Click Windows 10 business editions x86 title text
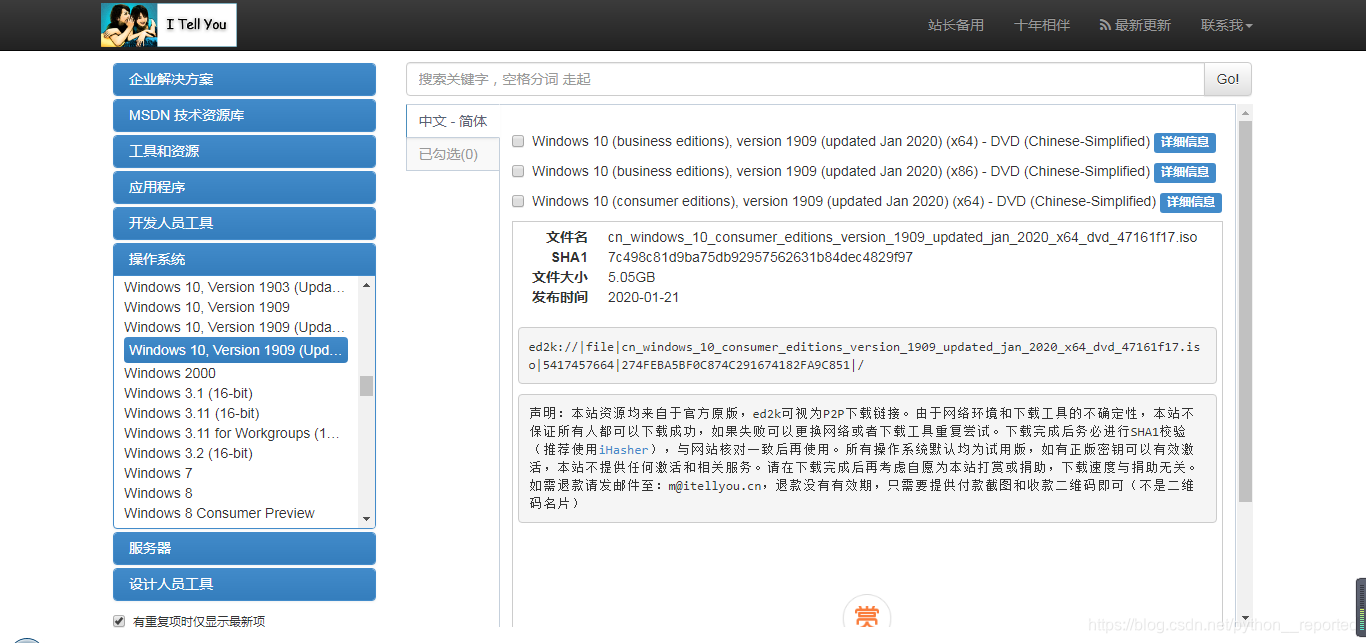This screenshot has height=643, width=1366. 841,171
